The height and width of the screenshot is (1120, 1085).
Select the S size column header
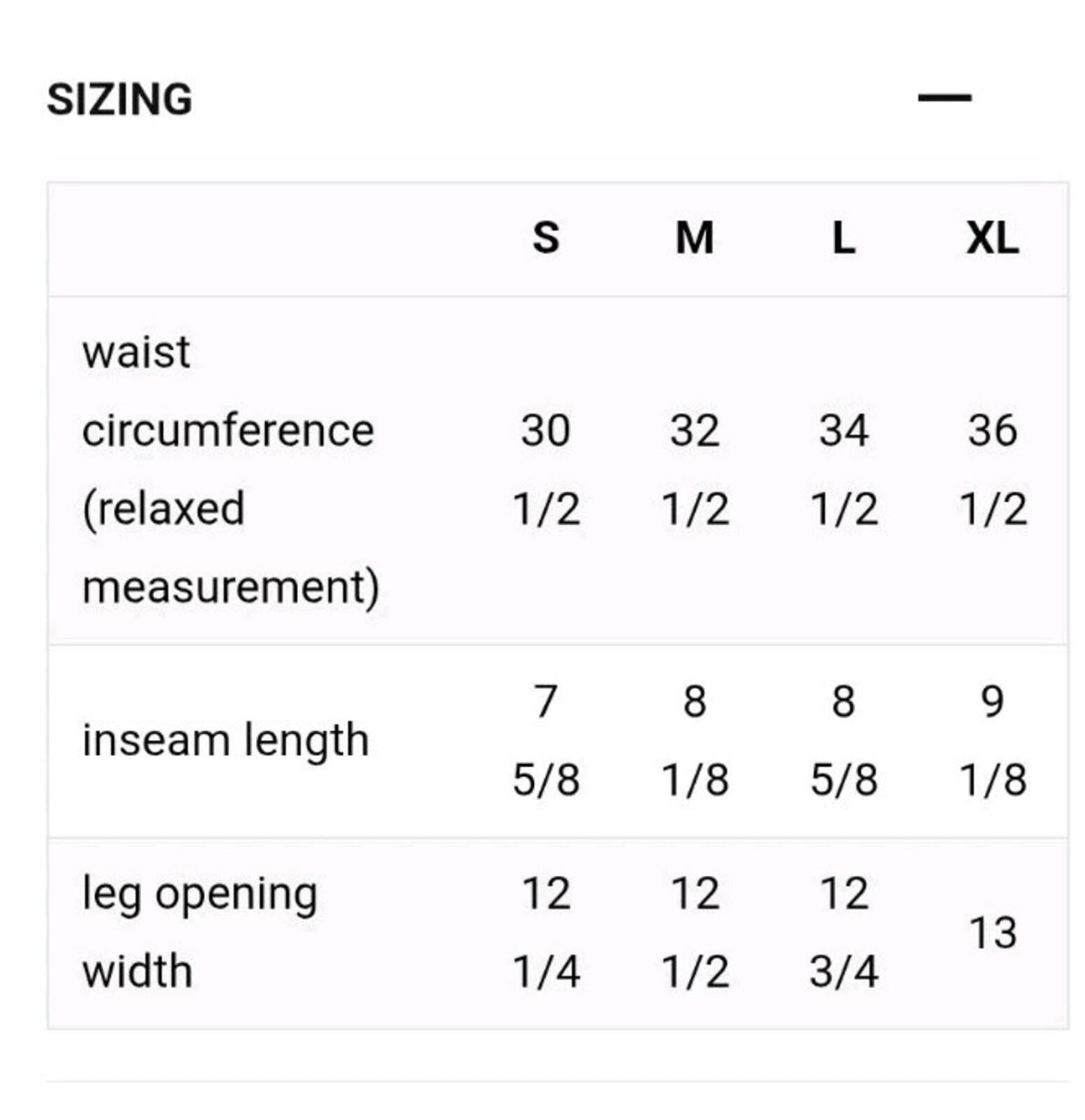pyautogui.click(x=546, y=238)
